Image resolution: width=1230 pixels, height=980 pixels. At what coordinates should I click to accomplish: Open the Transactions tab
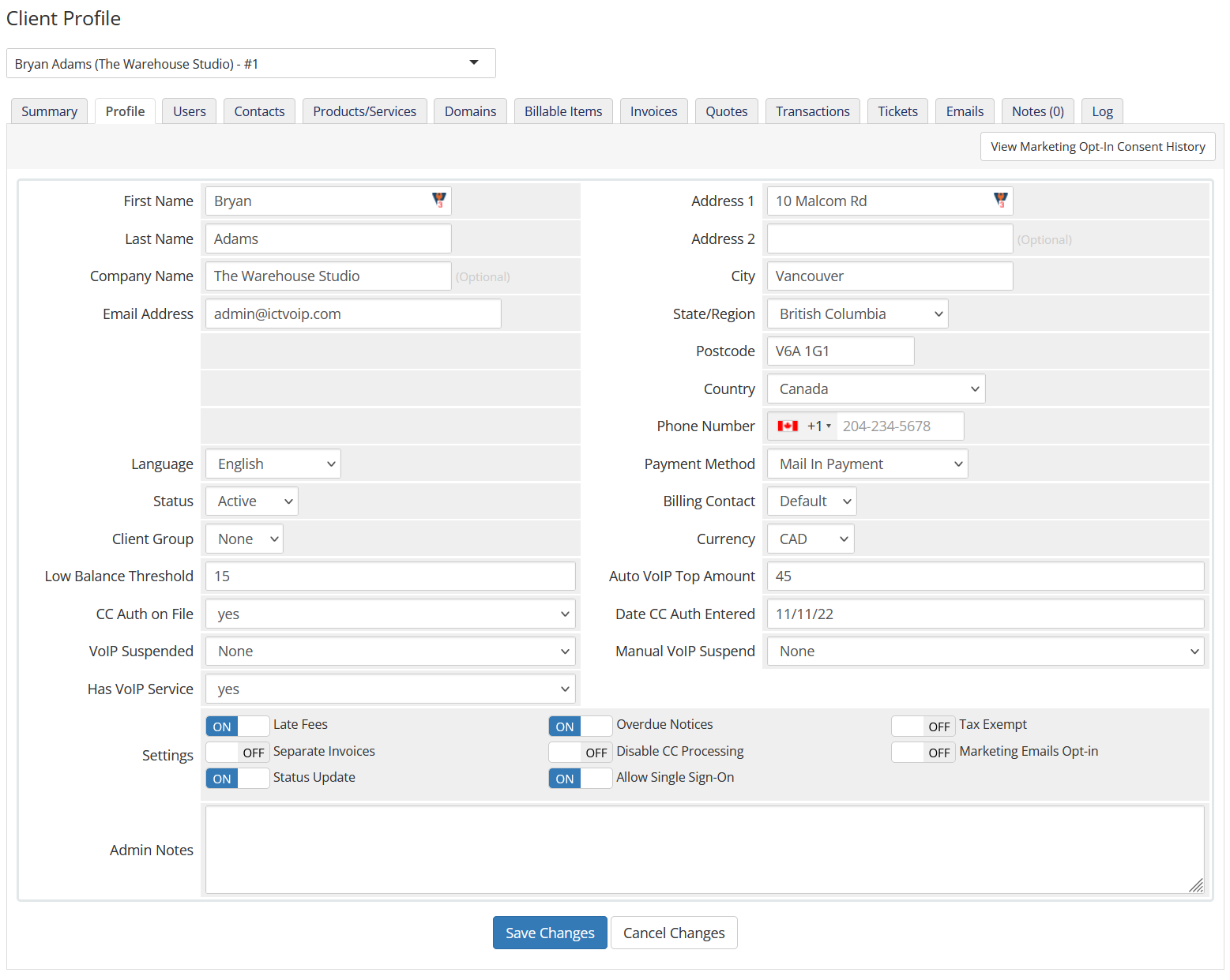[x=813, y=111]
